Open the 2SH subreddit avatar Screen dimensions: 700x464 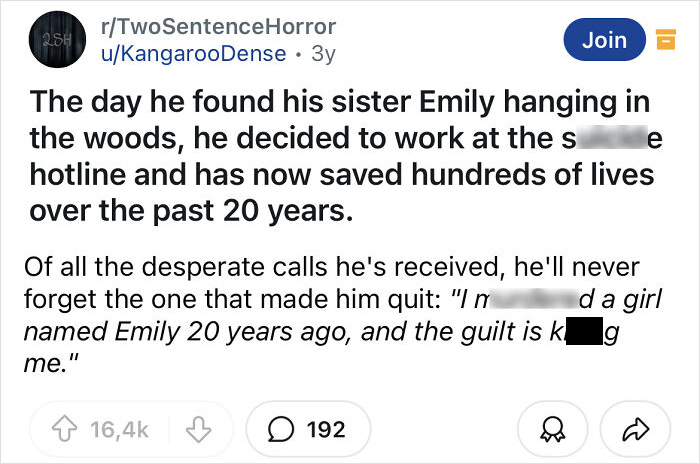[x=57, y=39]
